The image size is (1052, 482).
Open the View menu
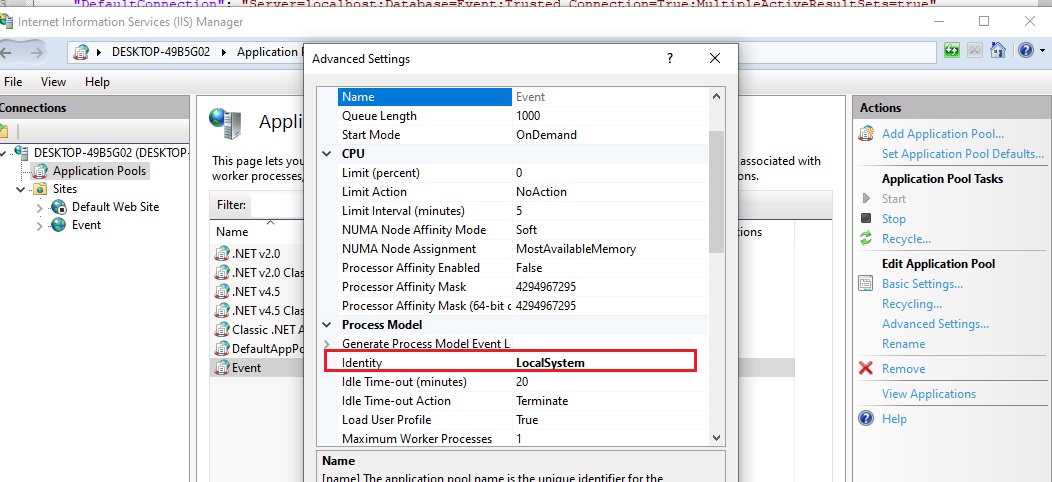tap(53, 82)
